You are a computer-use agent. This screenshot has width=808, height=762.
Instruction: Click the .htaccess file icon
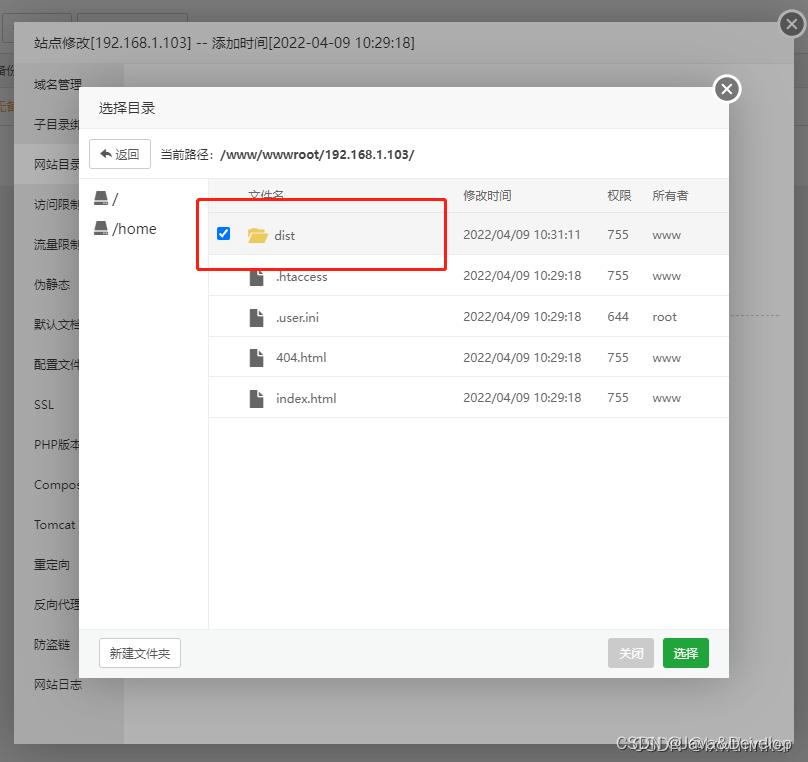[257, 277]
